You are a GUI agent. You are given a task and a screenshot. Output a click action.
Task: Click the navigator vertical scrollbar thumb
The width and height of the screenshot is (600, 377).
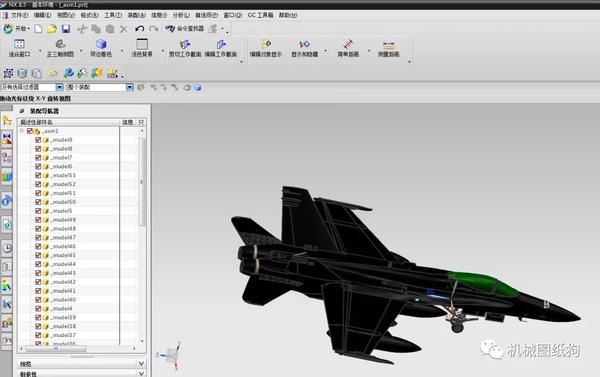pos(142,182)
